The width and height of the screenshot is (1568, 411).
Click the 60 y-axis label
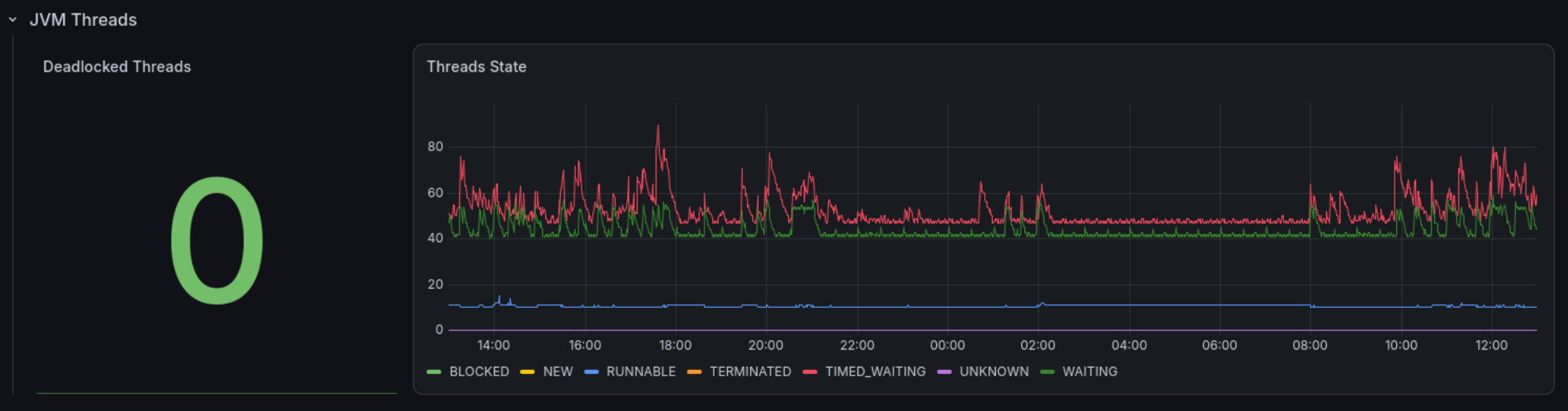coord(435,192)
